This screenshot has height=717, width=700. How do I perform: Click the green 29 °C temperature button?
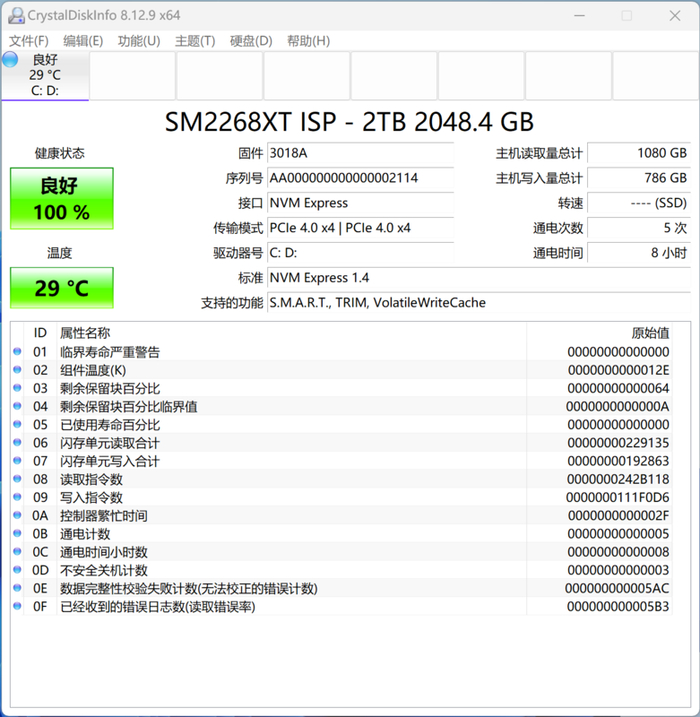click(62, 288)
